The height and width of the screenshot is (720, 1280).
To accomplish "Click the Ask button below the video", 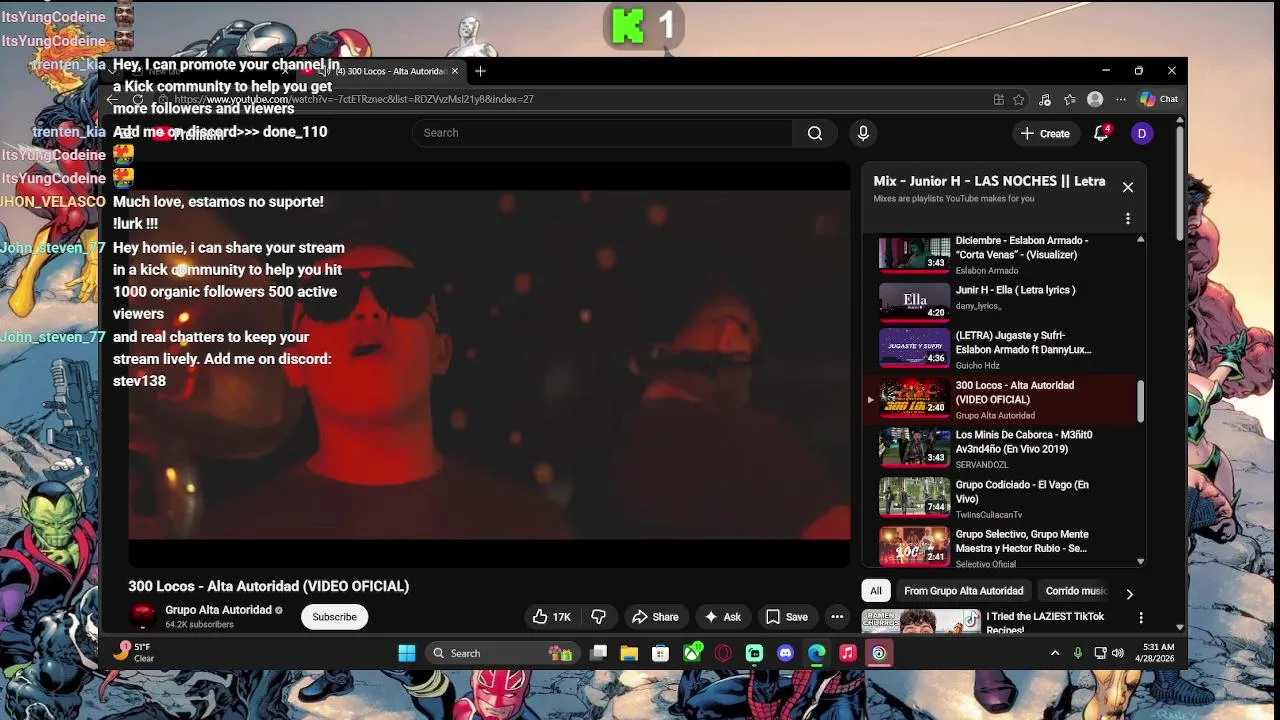I will coord(722,617).
